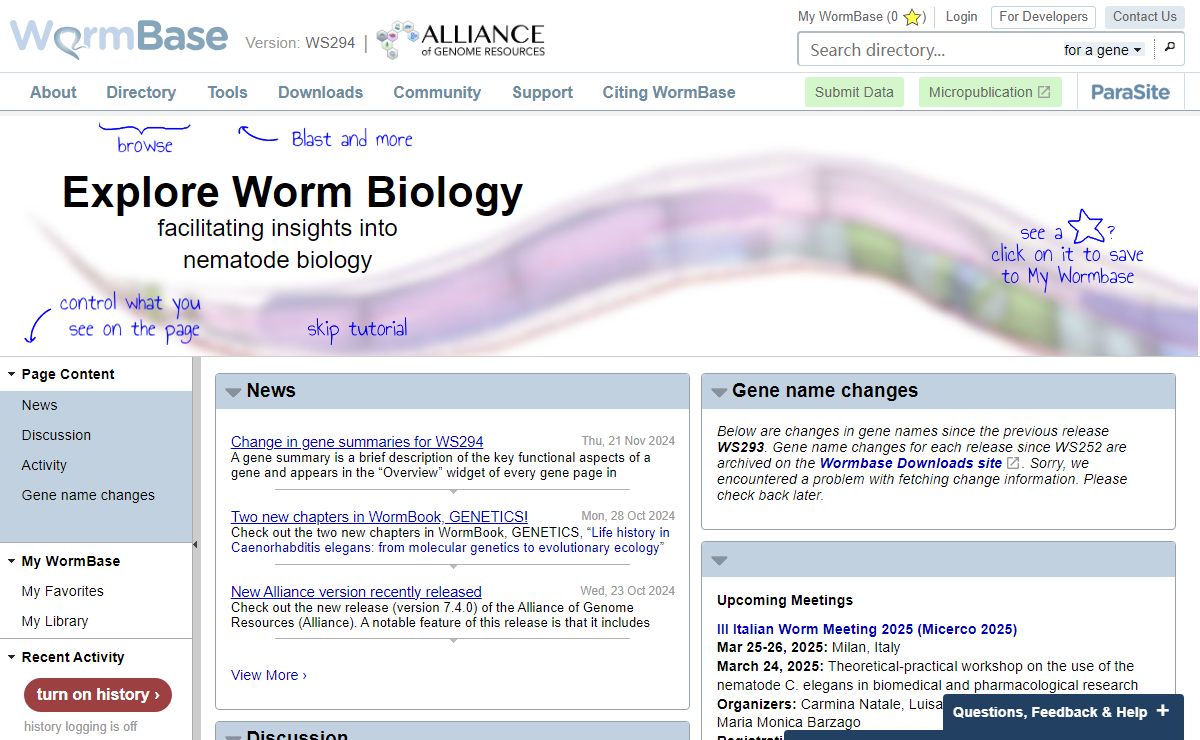This screenshot has height=740, width=1200.
Task: Open the Downloads menu
Action: pyautogui.click(x=320, y=92)
